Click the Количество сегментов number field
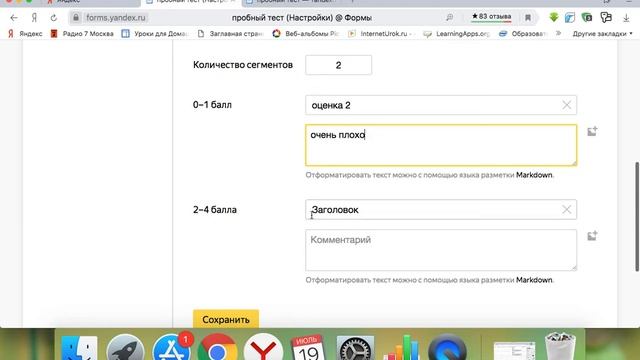The image size is (640, 360). pyautogui.click(x=338, y=65)
